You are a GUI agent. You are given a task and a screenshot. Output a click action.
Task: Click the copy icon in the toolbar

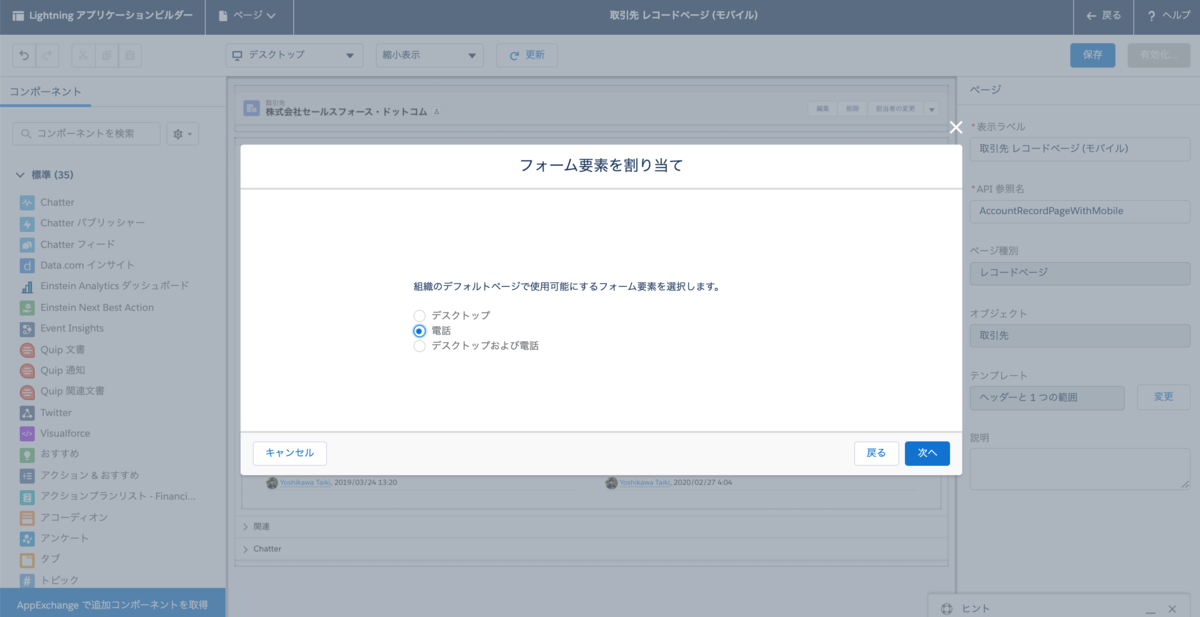tap(108, 55)
